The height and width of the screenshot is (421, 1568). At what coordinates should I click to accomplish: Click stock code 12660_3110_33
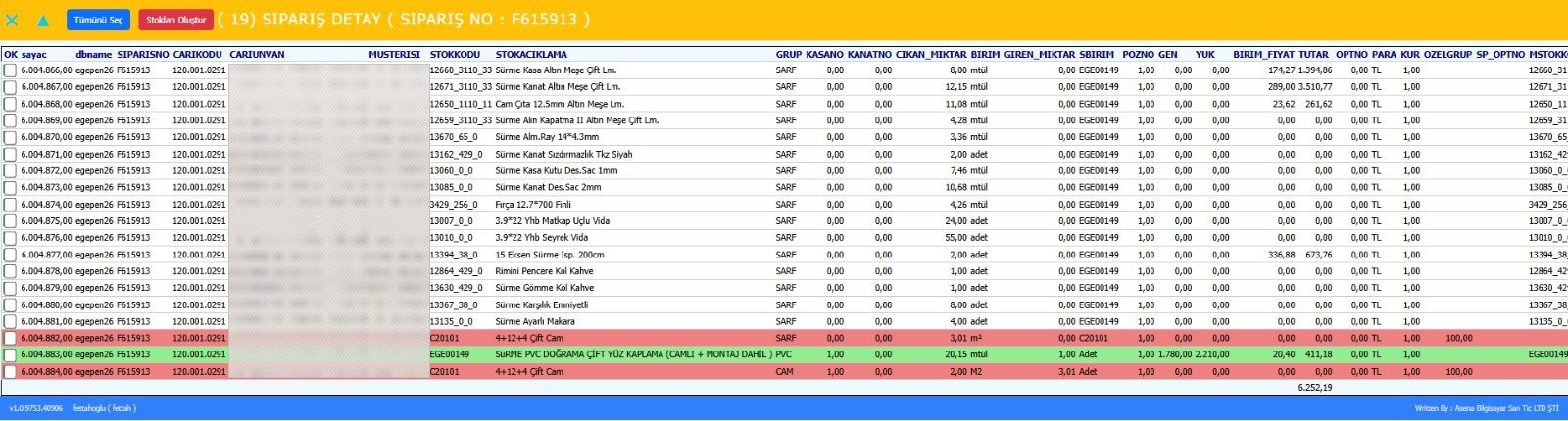(x=462, y=70)
